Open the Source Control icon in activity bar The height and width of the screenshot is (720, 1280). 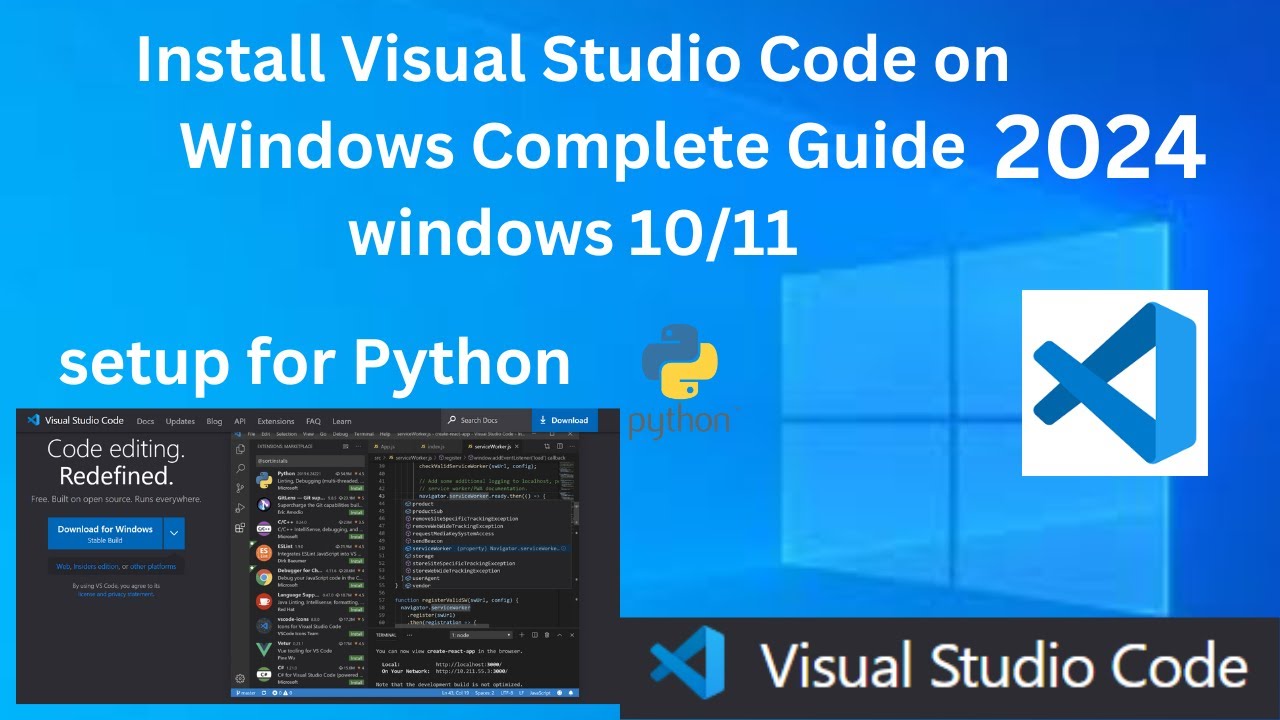240,488
